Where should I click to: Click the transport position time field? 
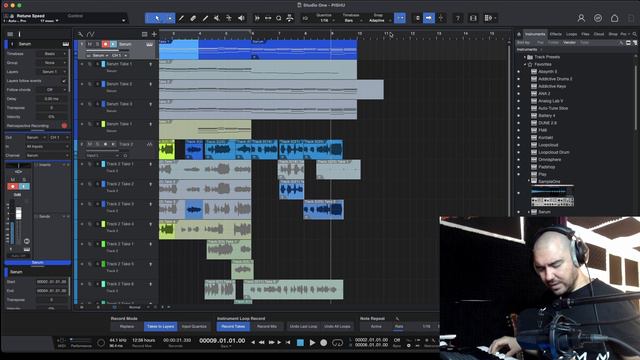tap(222, 340)
